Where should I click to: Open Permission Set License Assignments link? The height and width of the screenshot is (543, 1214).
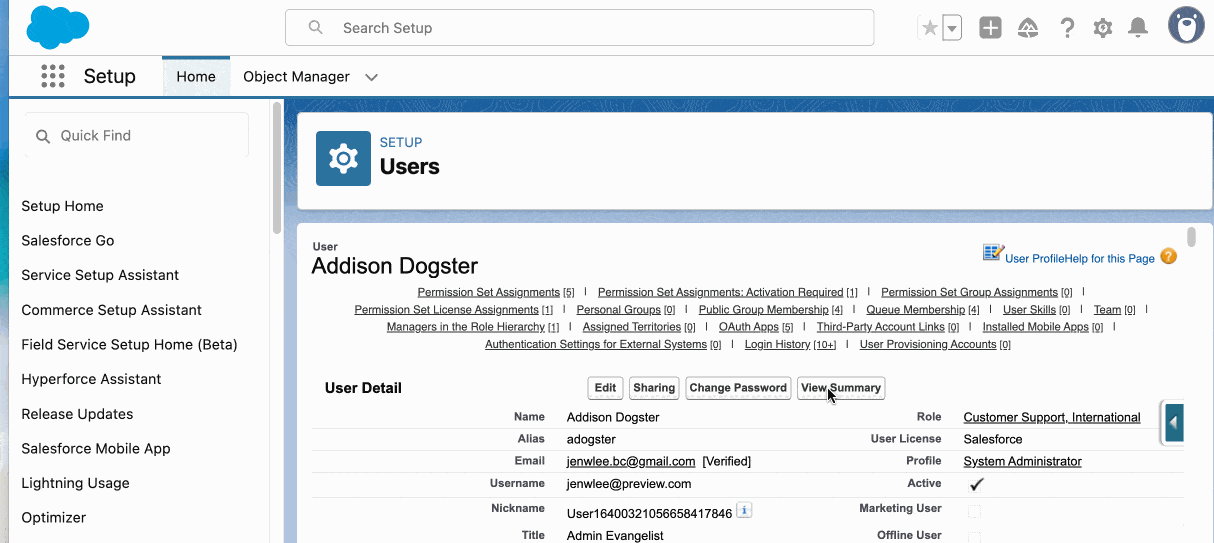(447, 310)
